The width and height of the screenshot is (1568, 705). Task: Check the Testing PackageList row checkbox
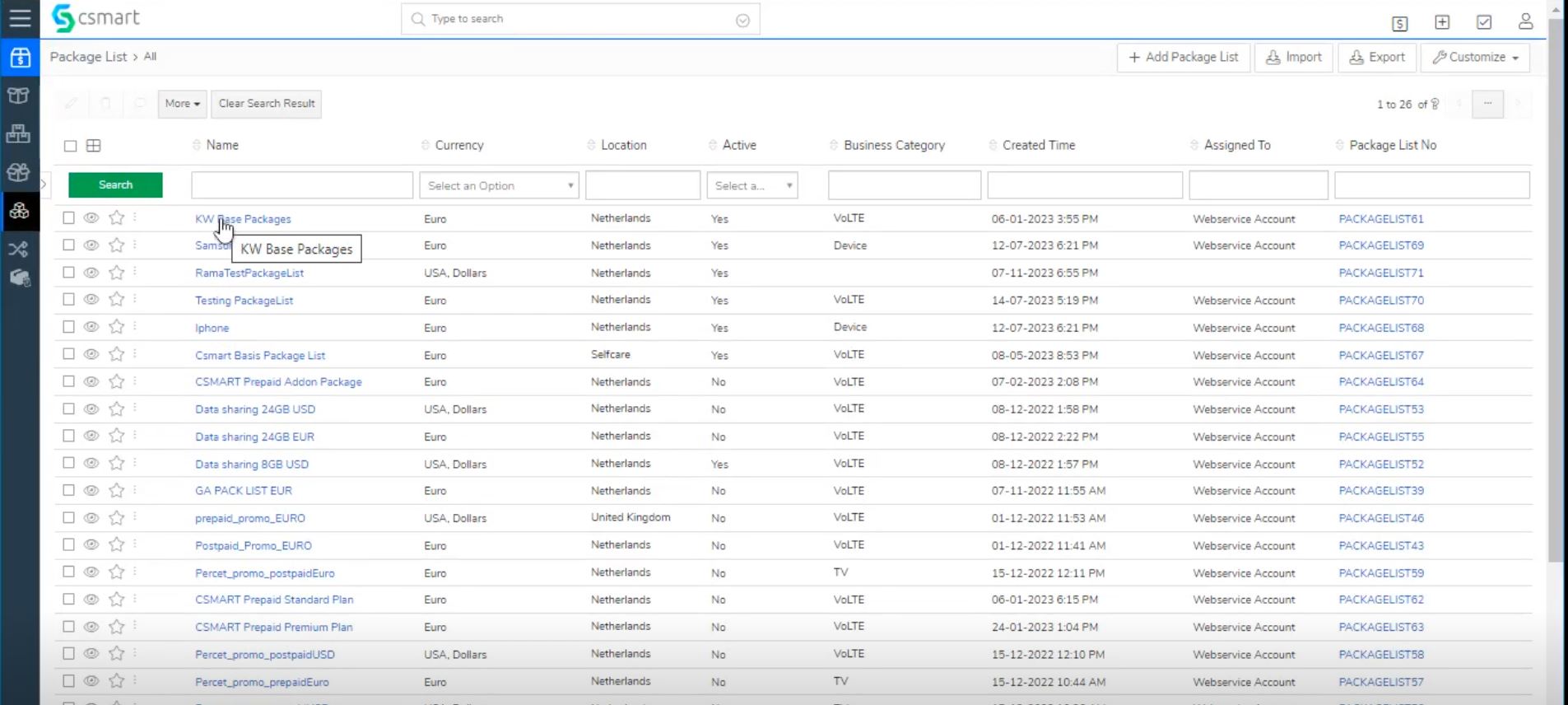click(x=68, y=300)
